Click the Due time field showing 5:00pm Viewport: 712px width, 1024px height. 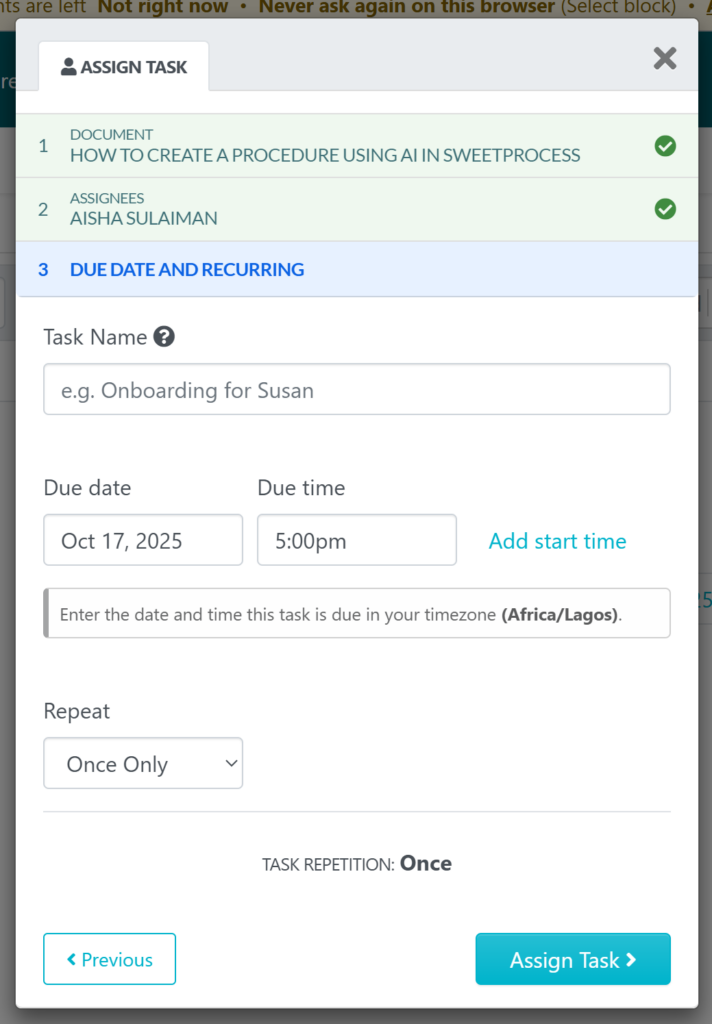(356, 540)
